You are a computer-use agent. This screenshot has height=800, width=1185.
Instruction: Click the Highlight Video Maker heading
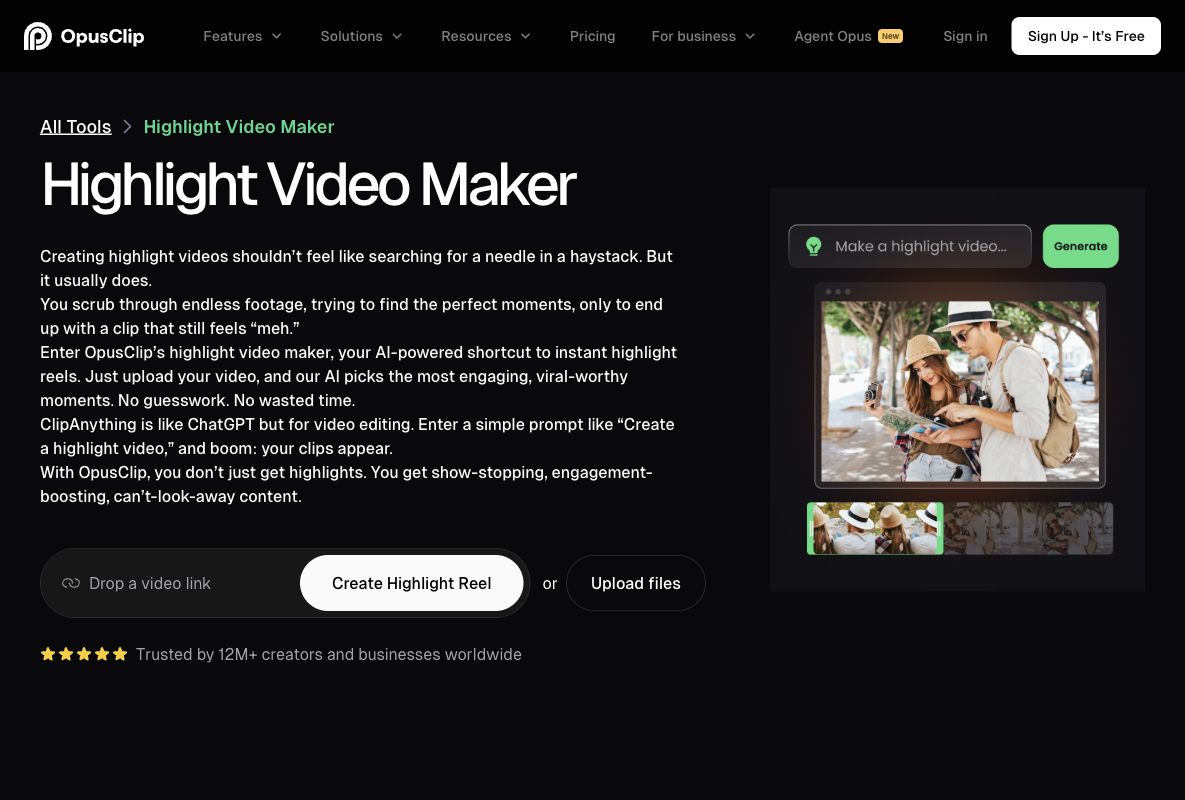point(308,184)
